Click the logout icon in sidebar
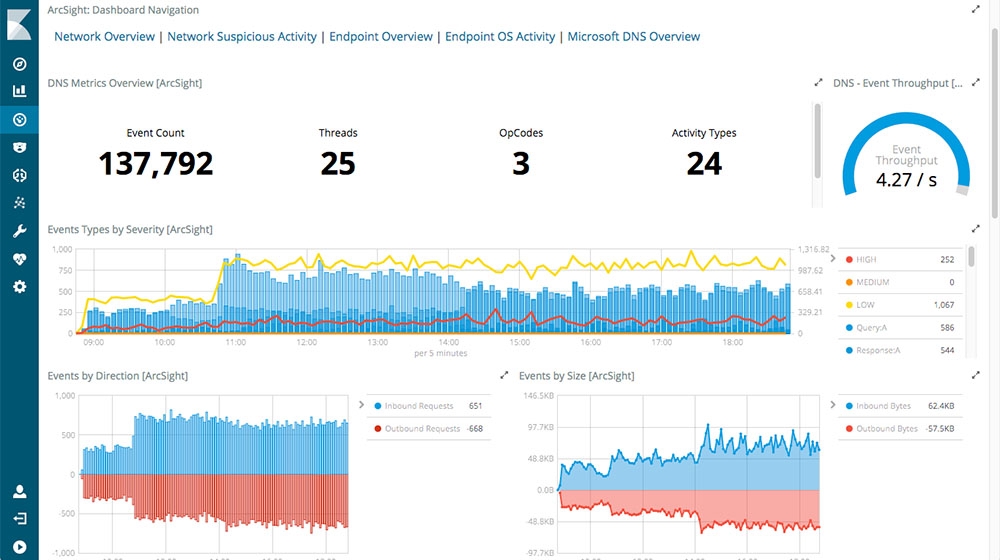This screenshot has height=560, width=1000. (20, 519)
